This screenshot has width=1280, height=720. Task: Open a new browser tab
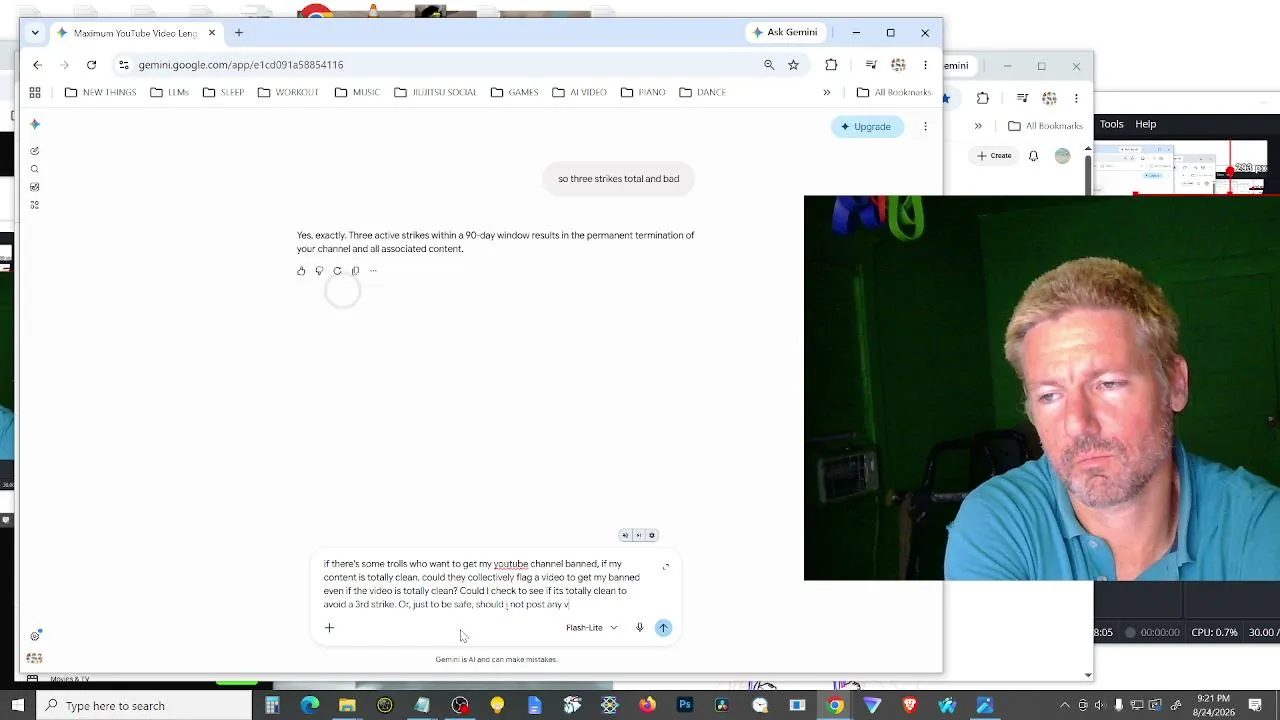239,33
